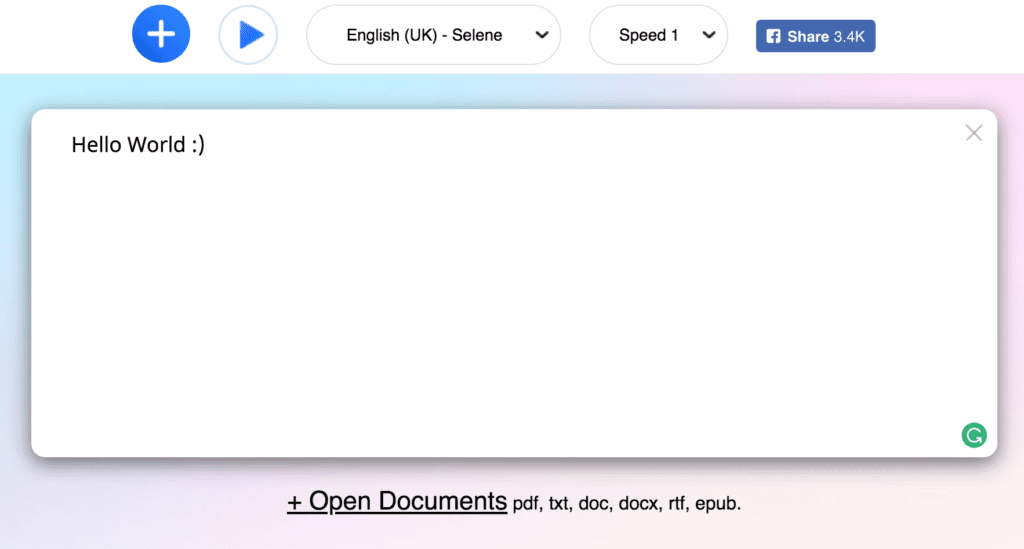Click the blue plus button to add text
1024x549 pixels.
pos(161,34)
